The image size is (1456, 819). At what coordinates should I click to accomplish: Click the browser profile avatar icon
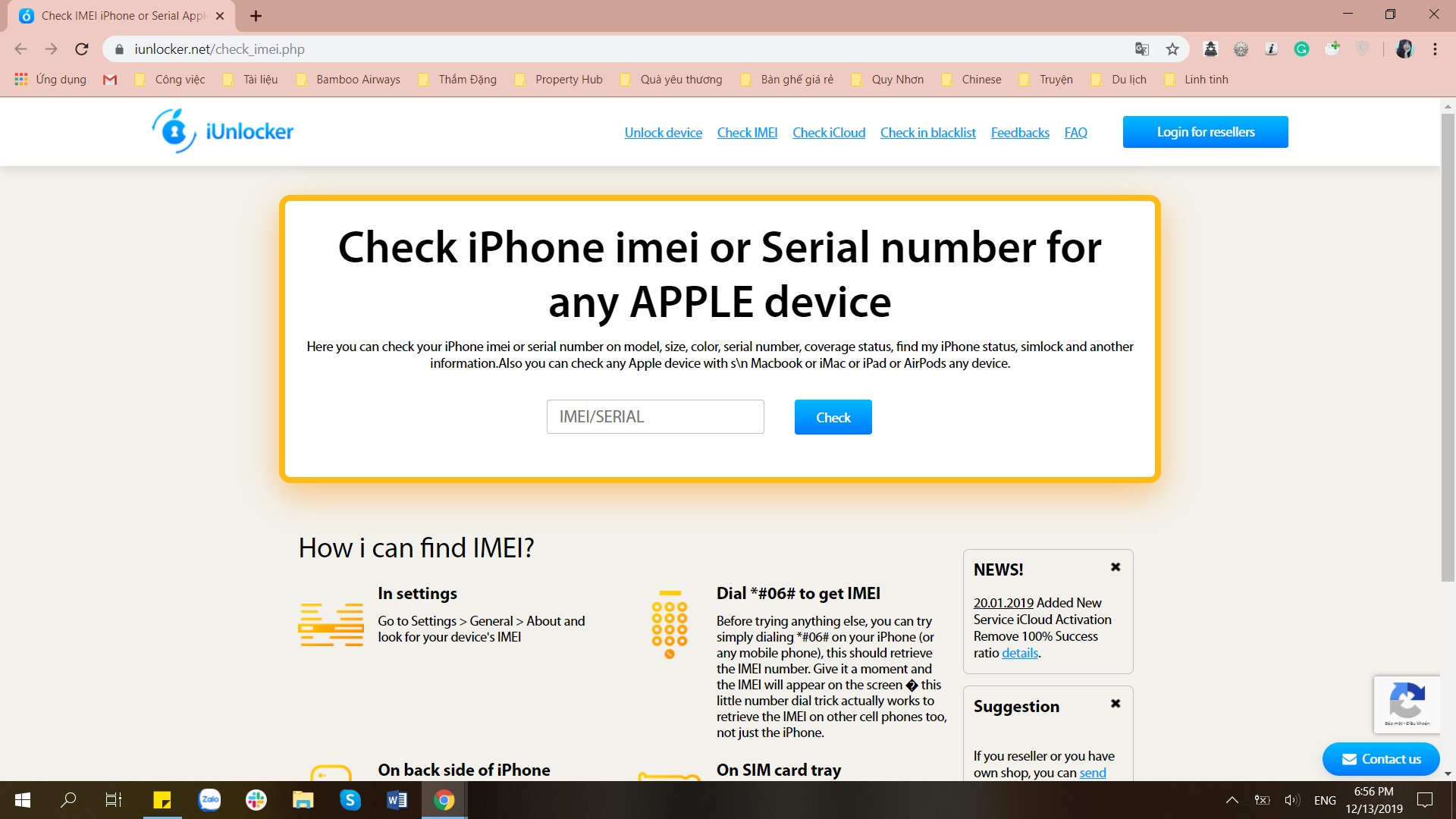[x=1405, y=49]
